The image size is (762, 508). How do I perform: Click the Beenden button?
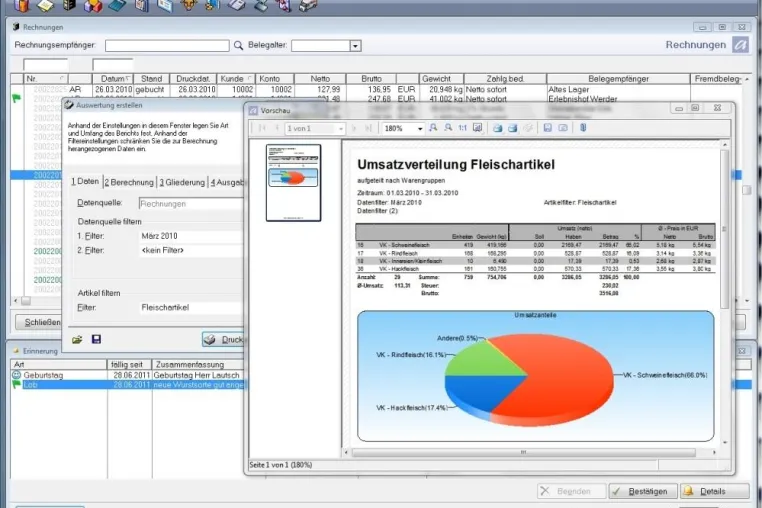(x=572, y=491)
